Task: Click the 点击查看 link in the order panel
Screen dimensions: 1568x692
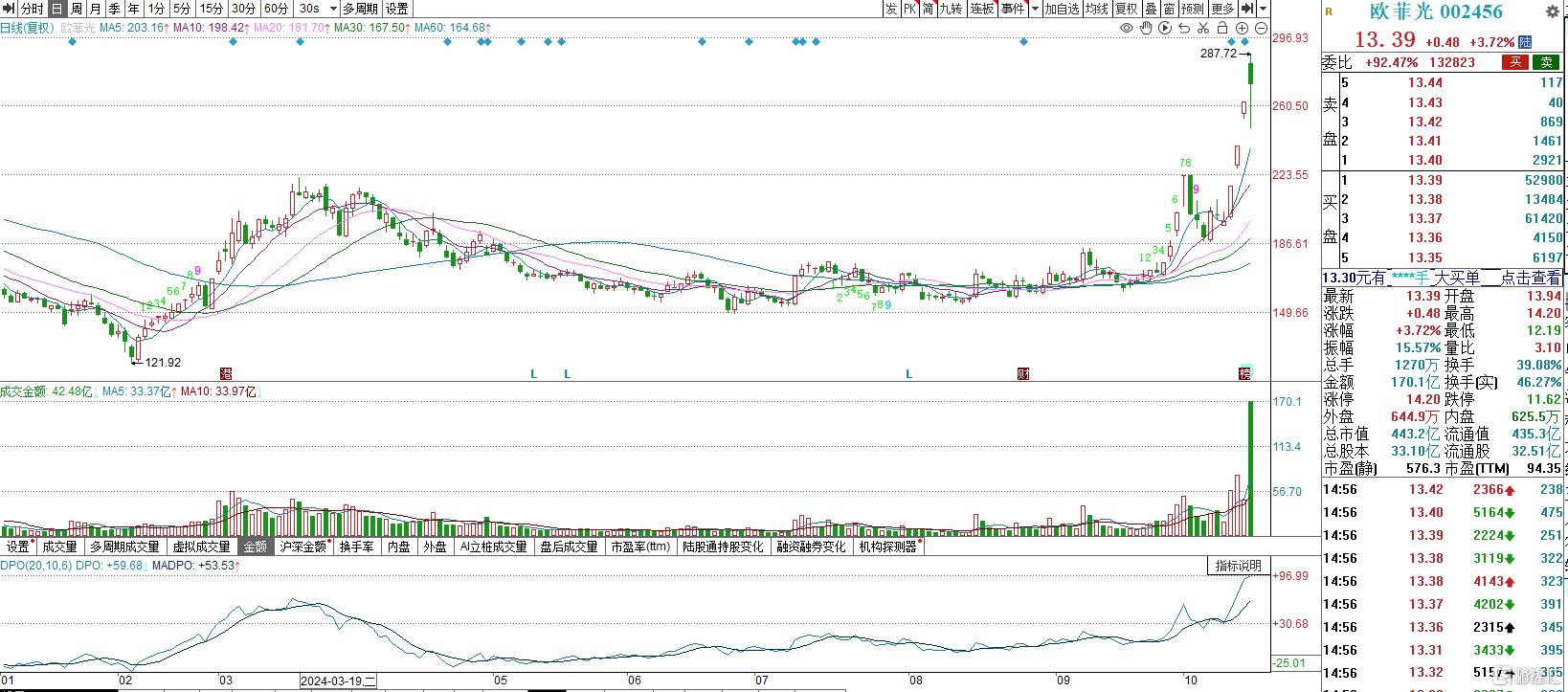Action: 1530,278
